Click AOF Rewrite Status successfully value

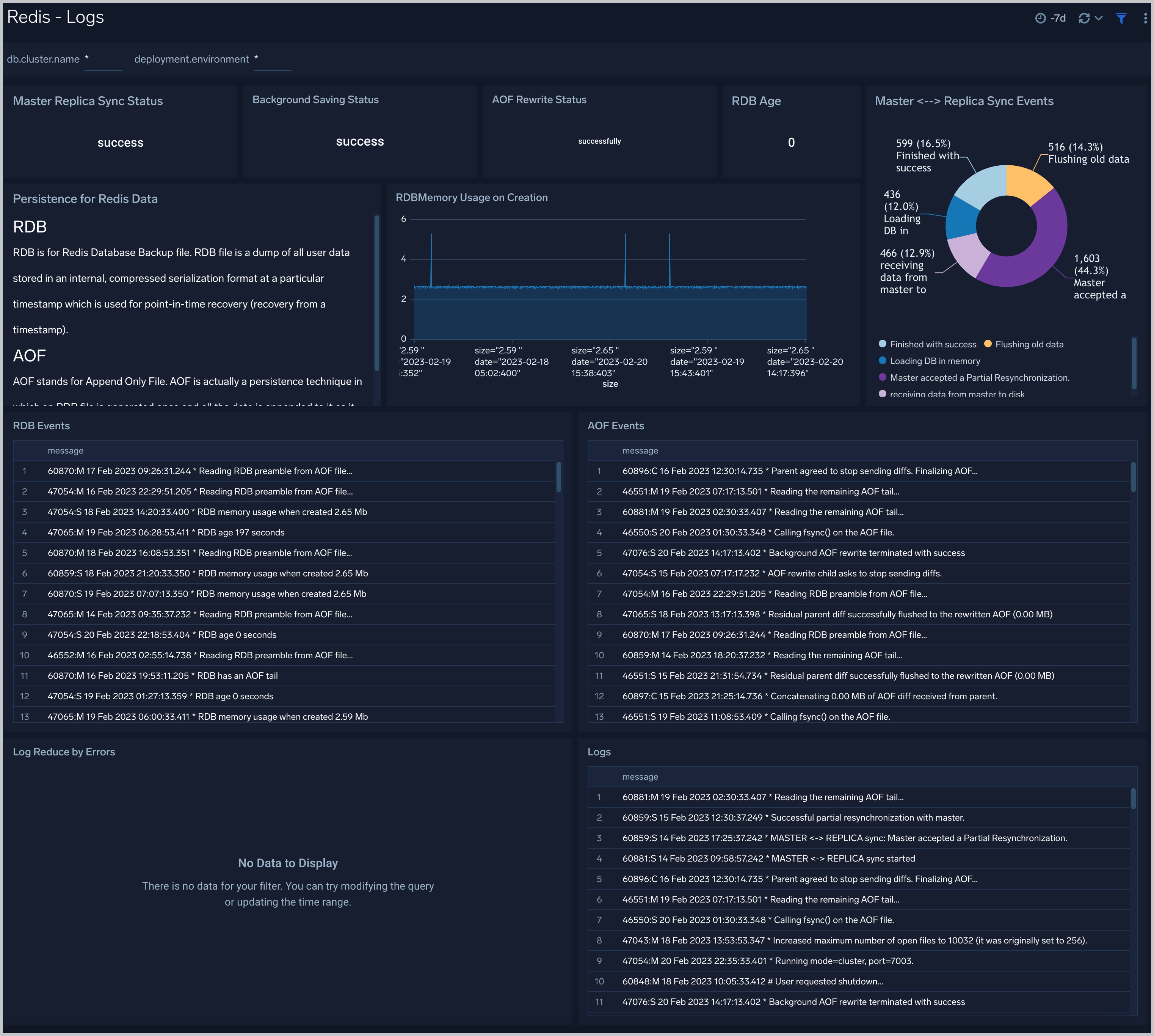(600, 141)
